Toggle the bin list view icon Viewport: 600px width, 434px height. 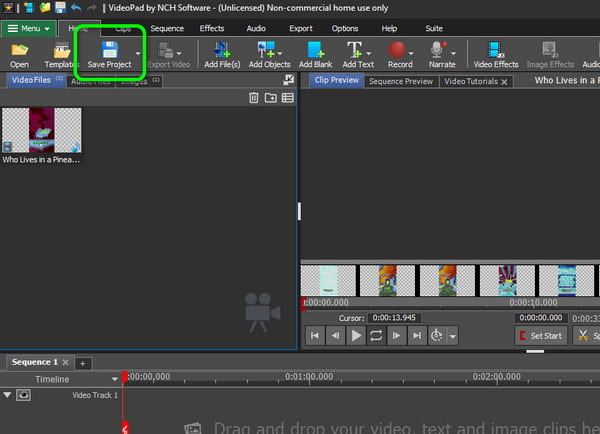pyautogui.click(x=288, y=98)
